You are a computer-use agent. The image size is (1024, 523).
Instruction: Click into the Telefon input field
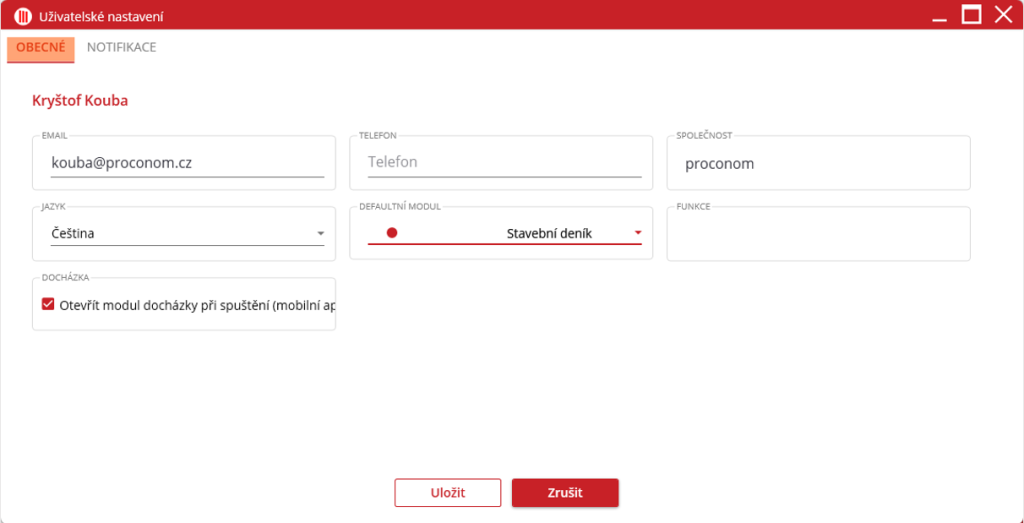(503, 162)
